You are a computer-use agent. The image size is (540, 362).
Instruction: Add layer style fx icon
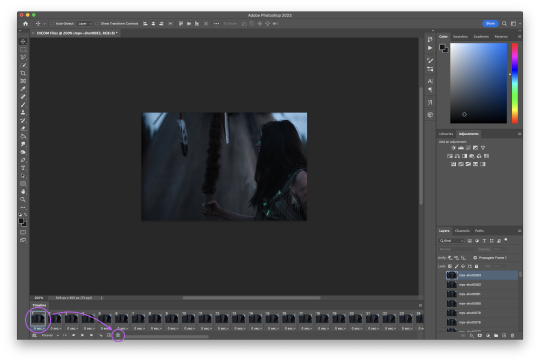471,335
